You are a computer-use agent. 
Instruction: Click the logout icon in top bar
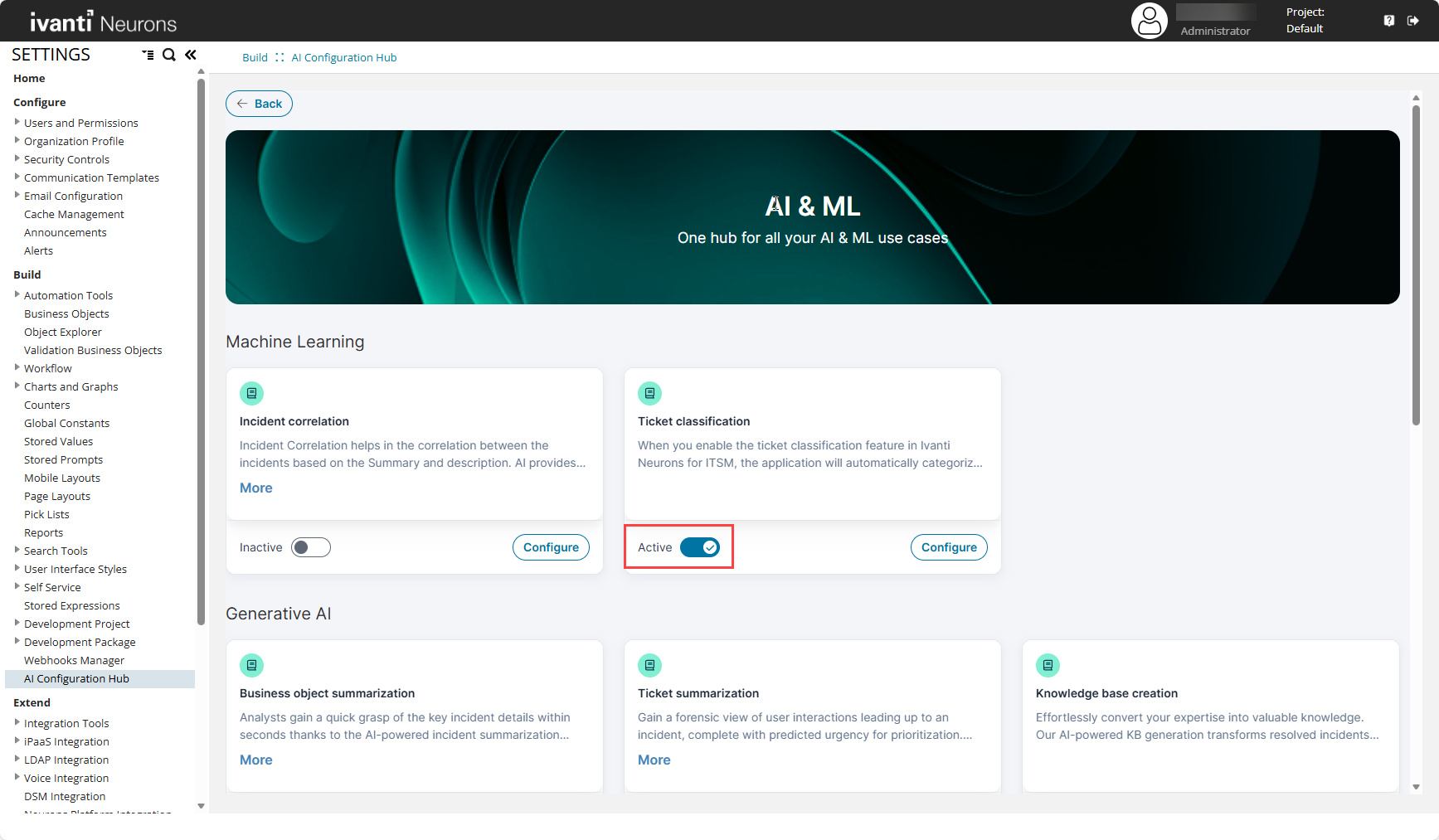pos(1413,21)
